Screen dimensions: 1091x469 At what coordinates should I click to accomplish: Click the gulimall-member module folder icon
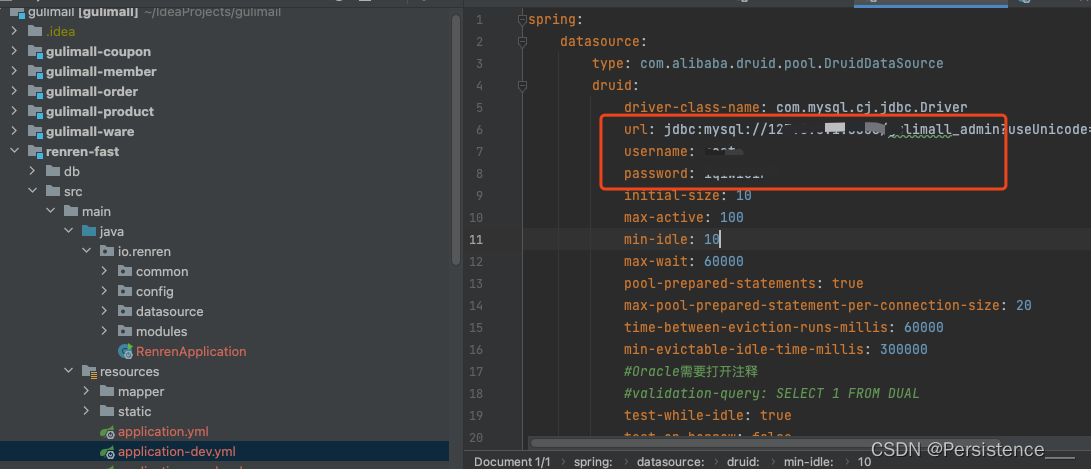pos(35,72)
